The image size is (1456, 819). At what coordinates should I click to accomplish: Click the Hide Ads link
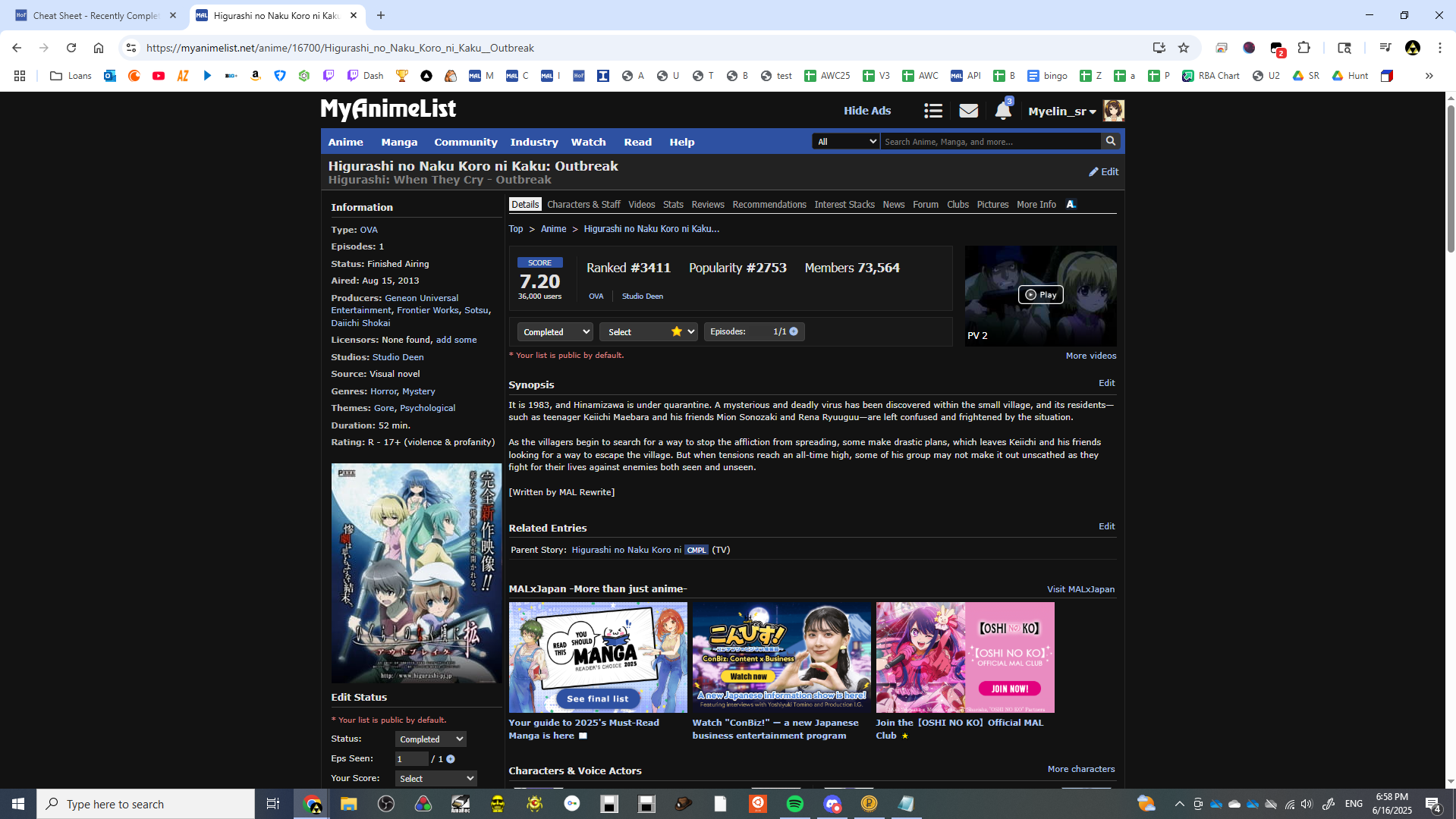click(x=867, y=111)
